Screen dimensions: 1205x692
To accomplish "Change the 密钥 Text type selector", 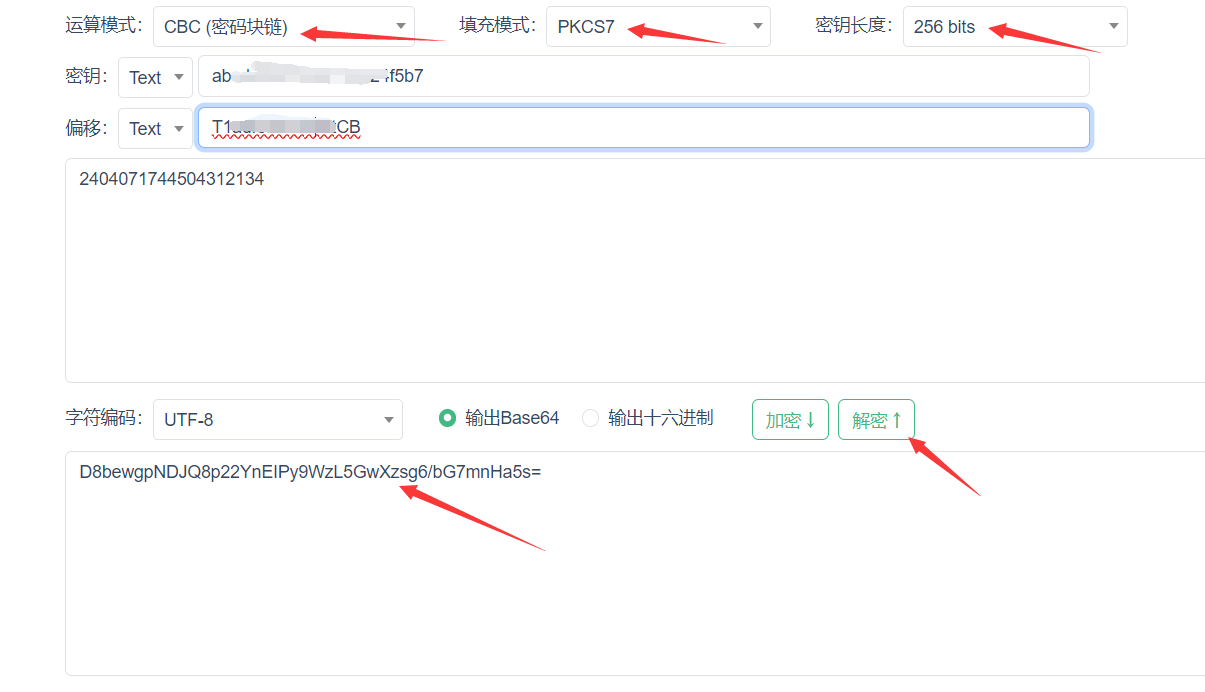I will coord(155,77).
